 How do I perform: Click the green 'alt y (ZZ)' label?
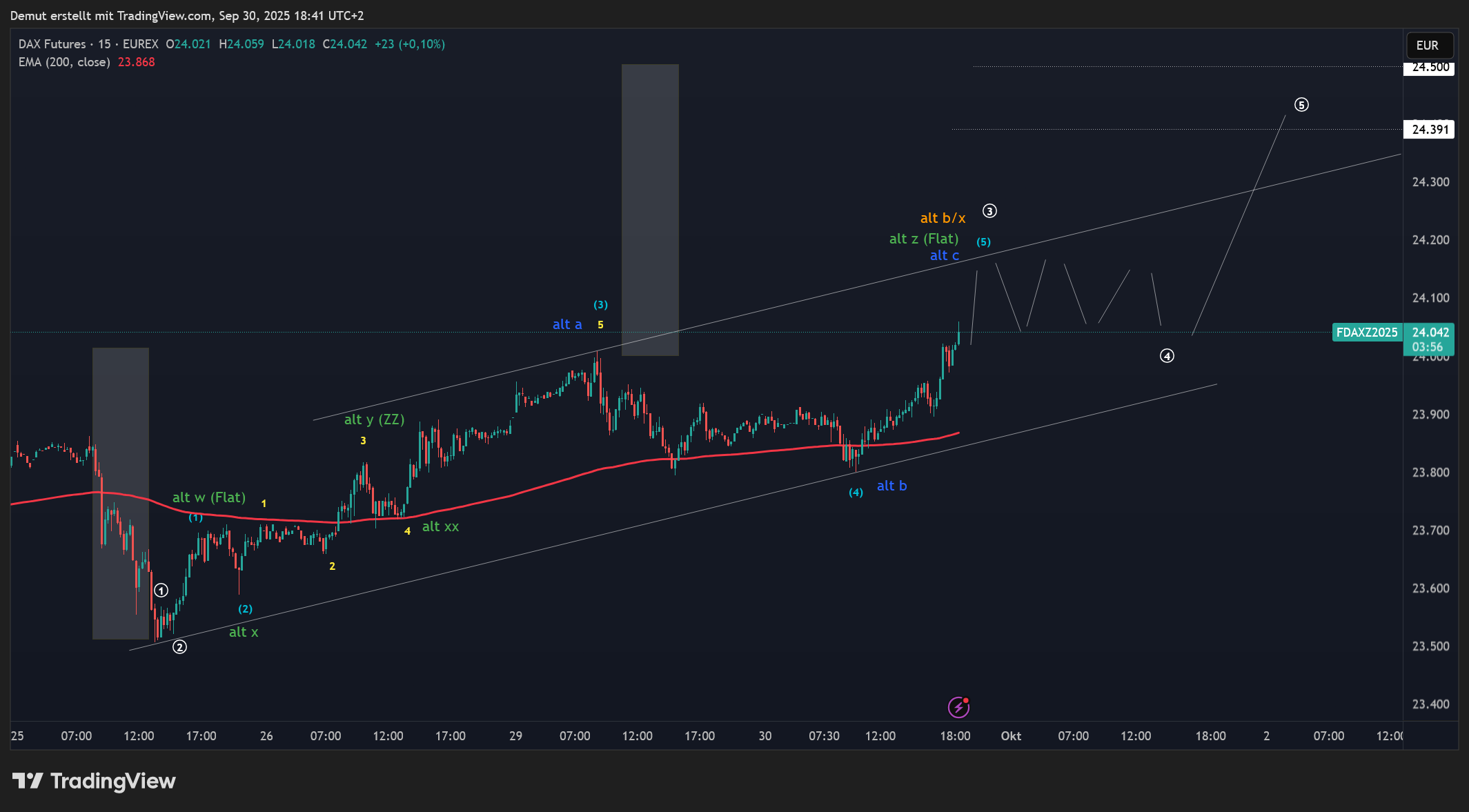pyautogui.click(x=374, y=419)
